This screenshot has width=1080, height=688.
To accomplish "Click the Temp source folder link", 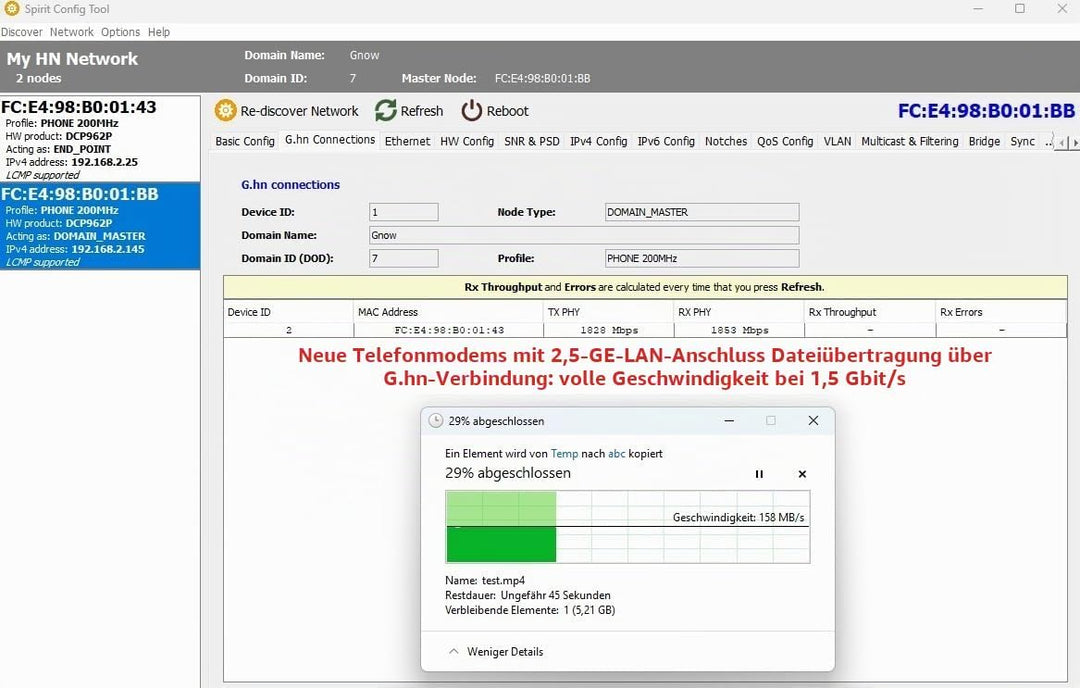I will pyautogui.click(x=564, y=454).
